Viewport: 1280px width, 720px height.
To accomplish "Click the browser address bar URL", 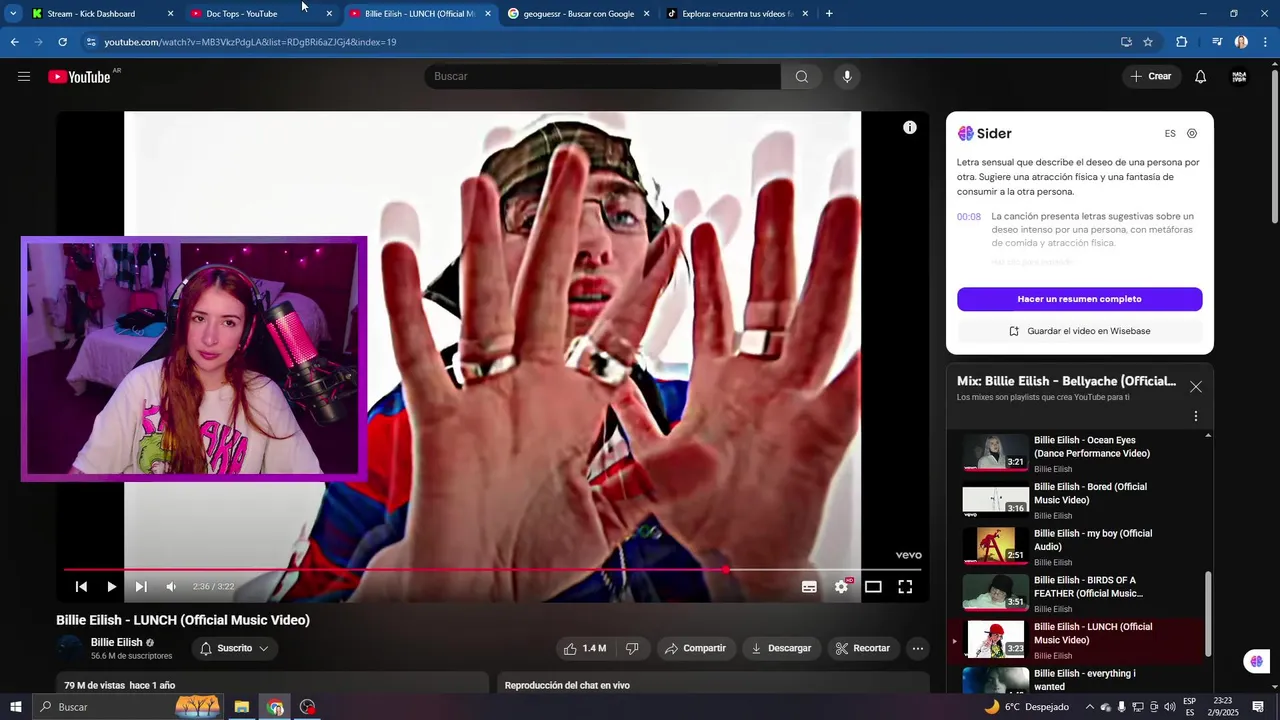I will coord(250,42).
